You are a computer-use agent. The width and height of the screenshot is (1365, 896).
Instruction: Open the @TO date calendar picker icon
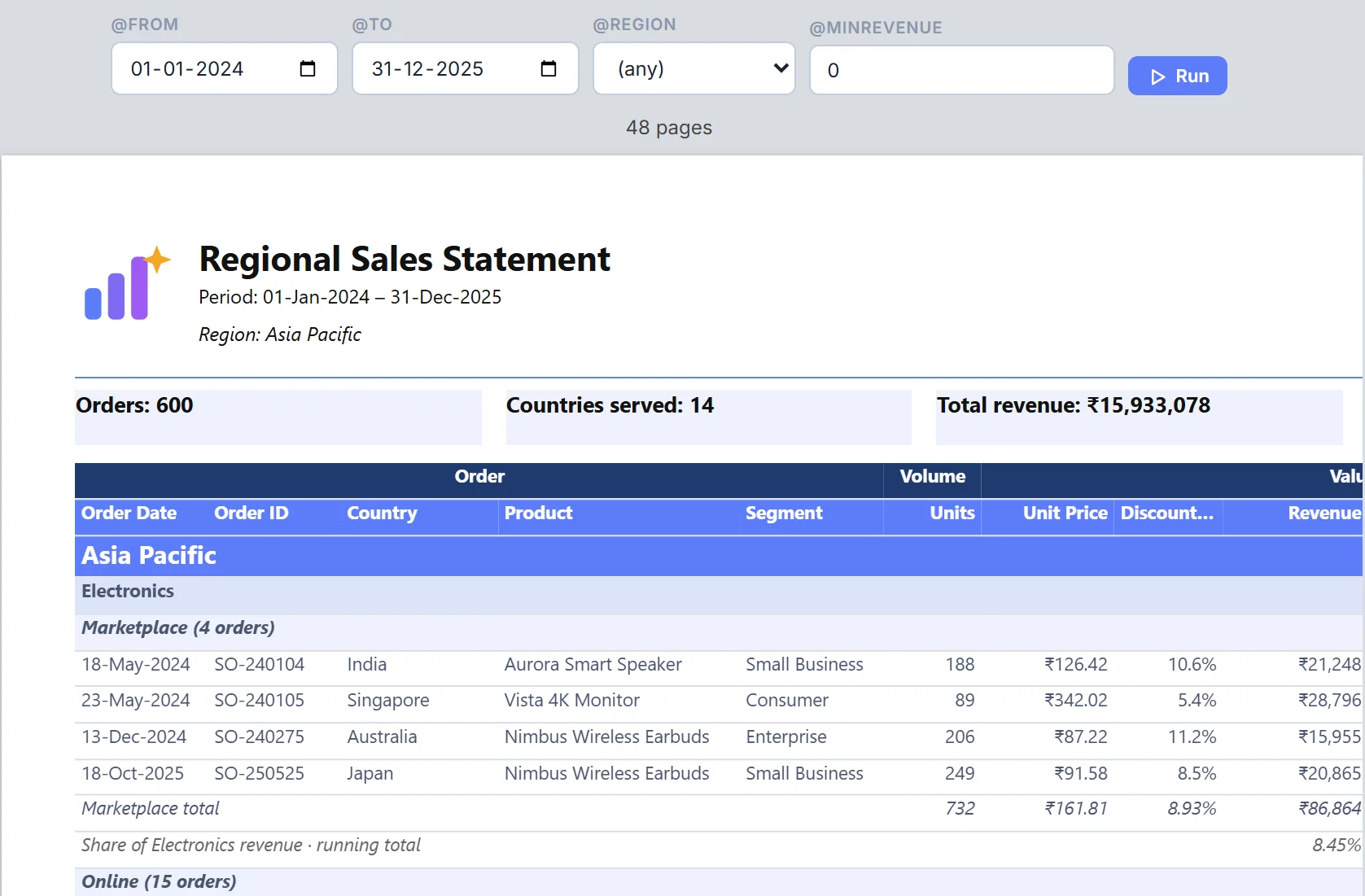pos(548,69)
